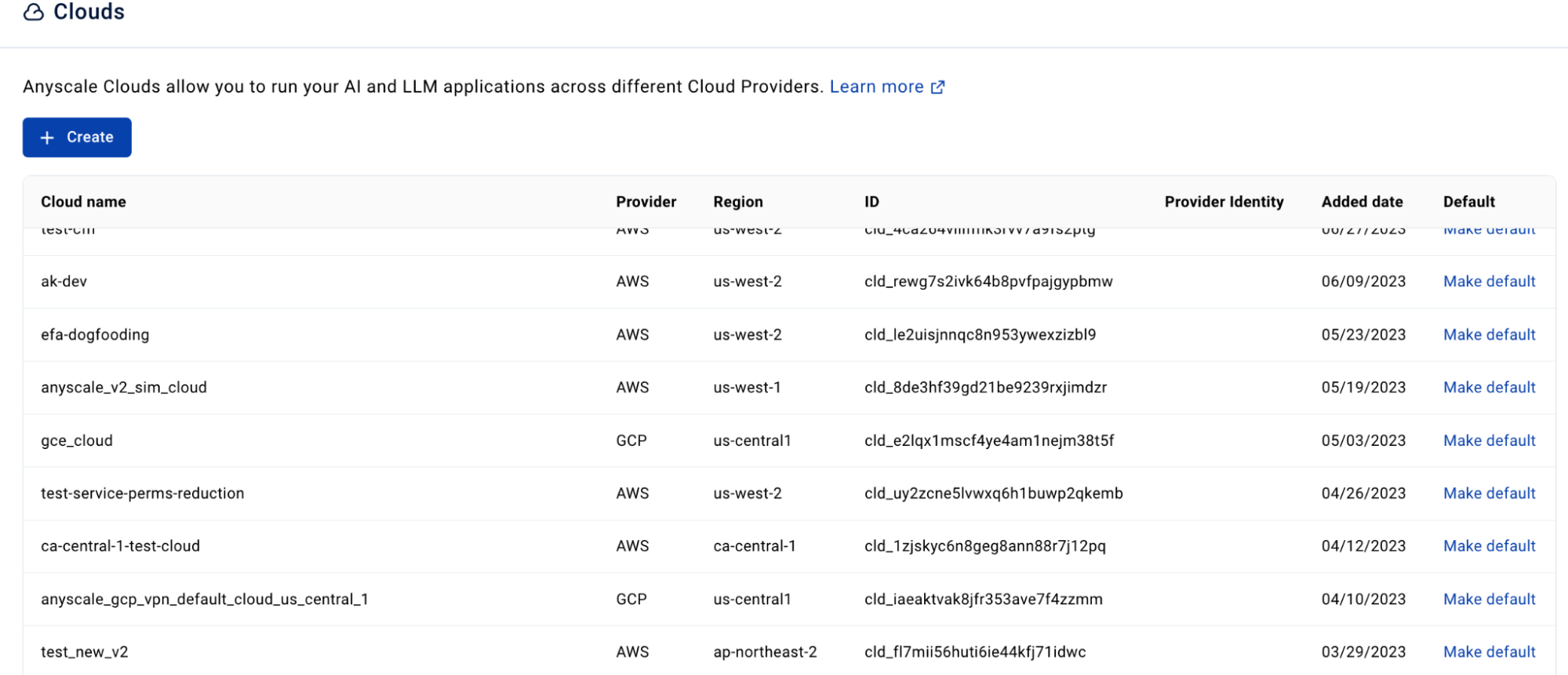
Task: Click us-central1 region in gce_cloud row
Action: pos(752,440)
